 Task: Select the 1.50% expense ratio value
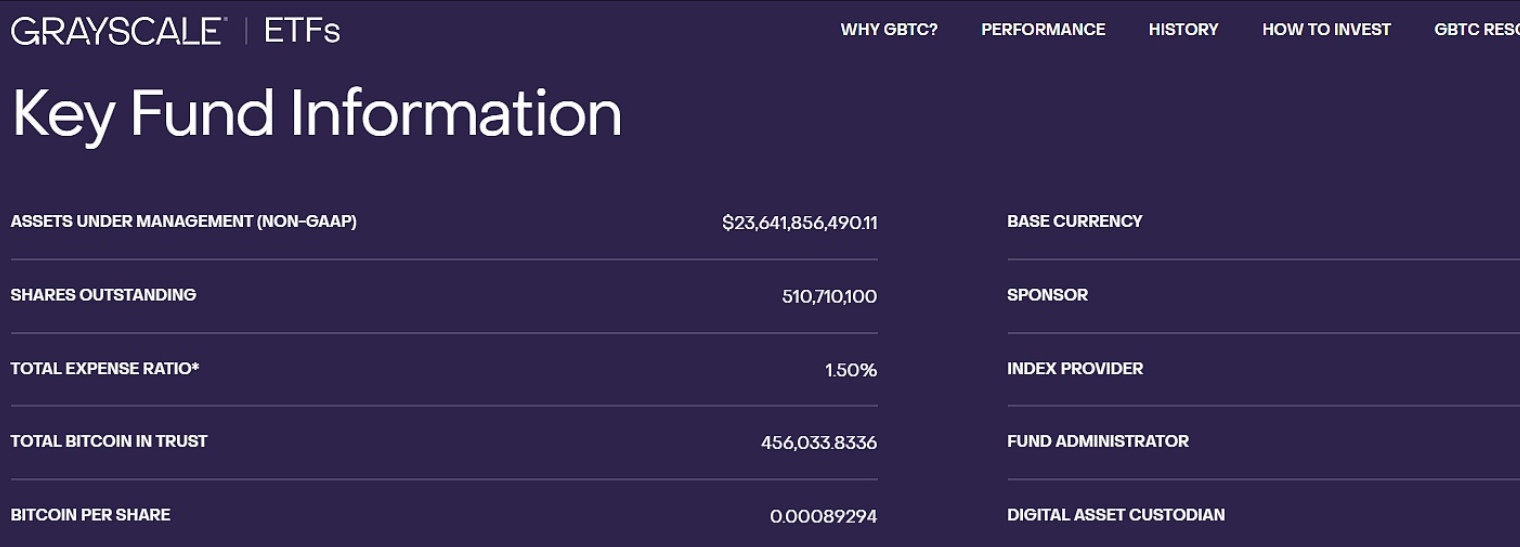pos(850,370)
